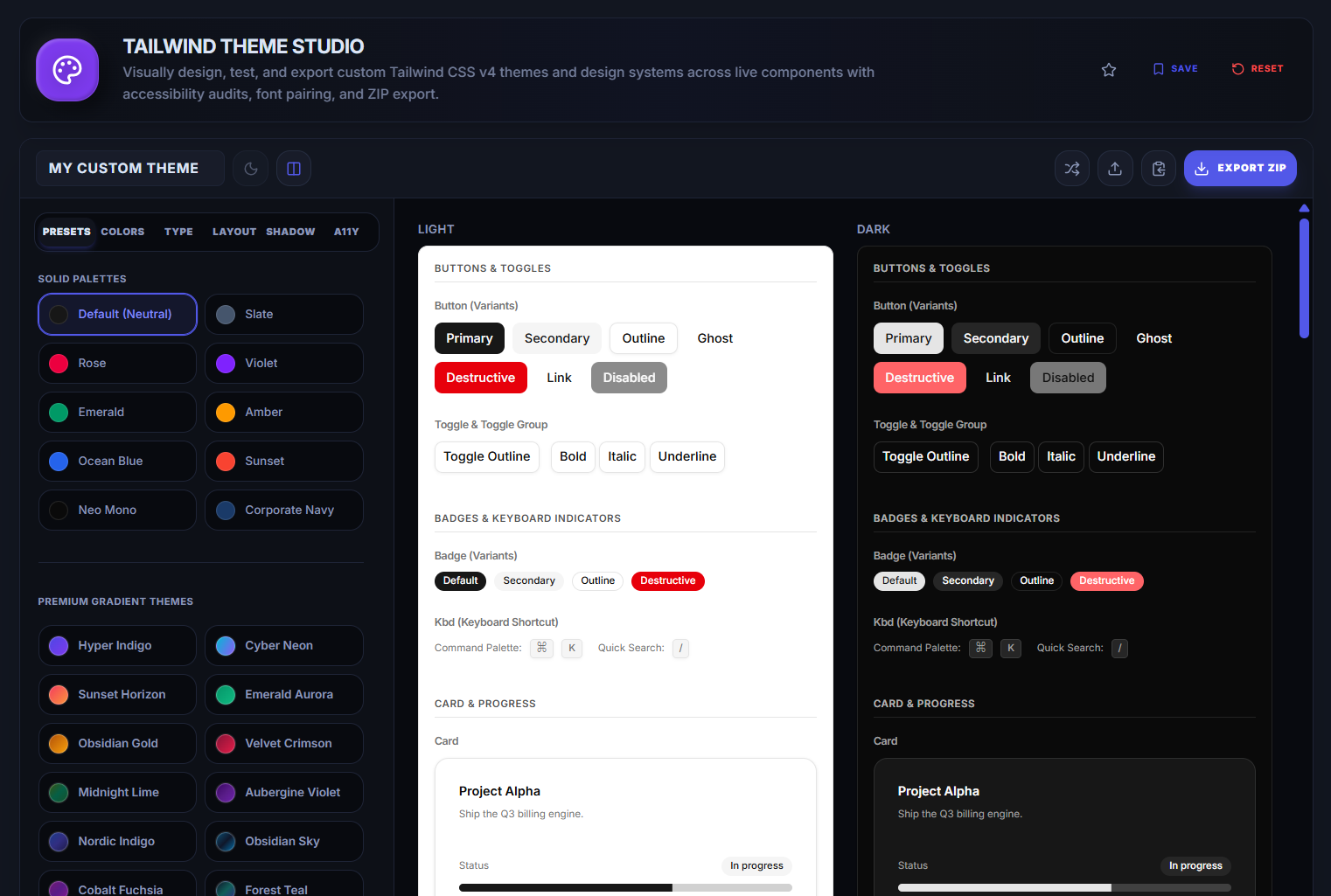The image size is (1331, 896).
Task: Switch to the A11Y tab
Action: (x=346, y=233)
